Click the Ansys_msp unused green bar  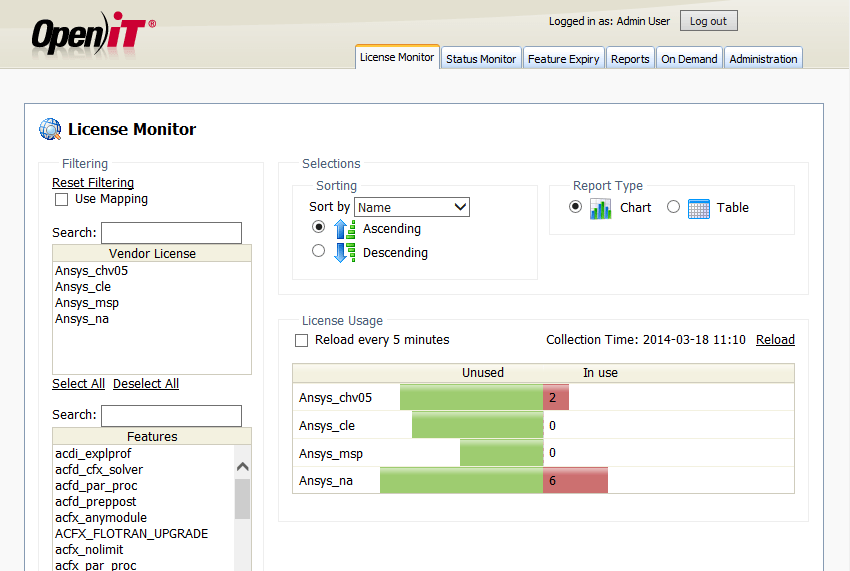coord(501,453)
